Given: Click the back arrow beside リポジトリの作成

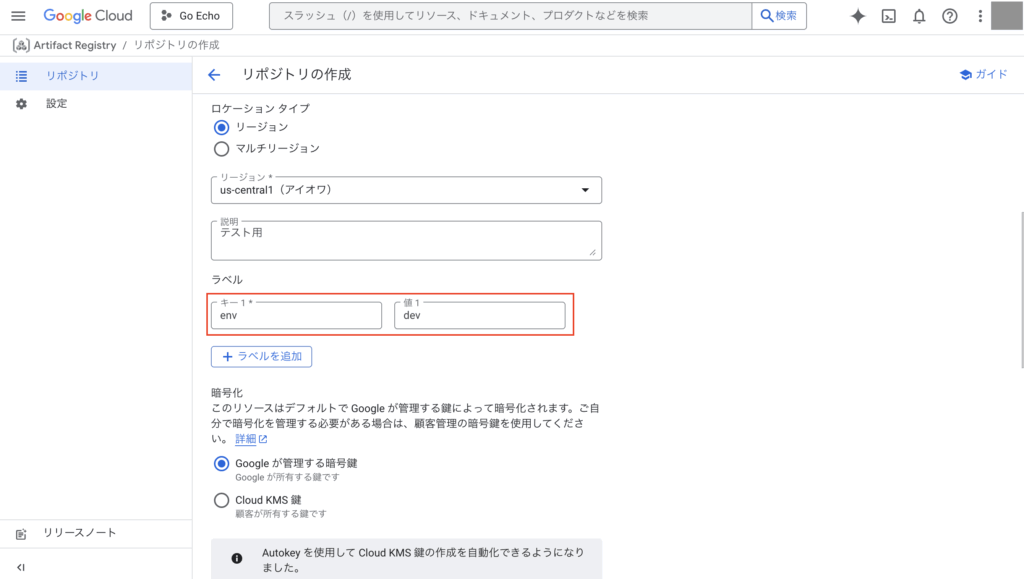Looking at the screenshot, I should pyautogui.click(x=213, y=75).
